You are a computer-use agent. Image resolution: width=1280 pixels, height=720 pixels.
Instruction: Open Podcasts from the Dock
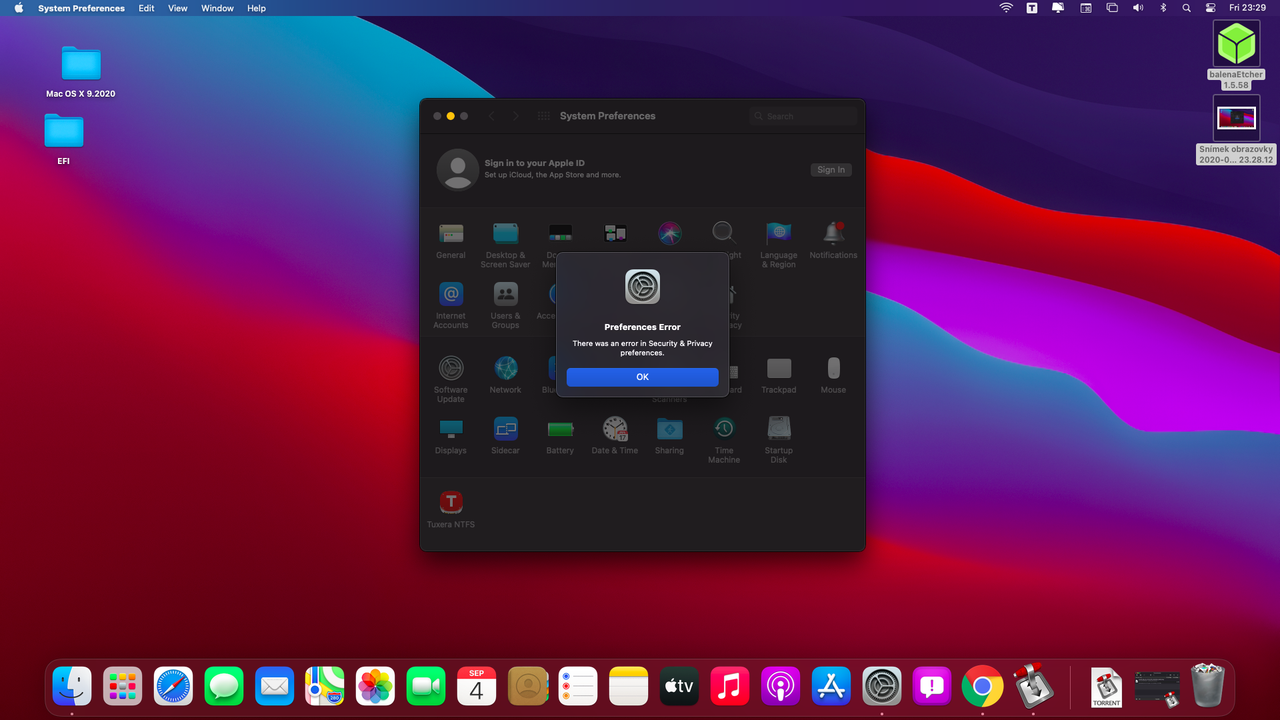[780, 686]
